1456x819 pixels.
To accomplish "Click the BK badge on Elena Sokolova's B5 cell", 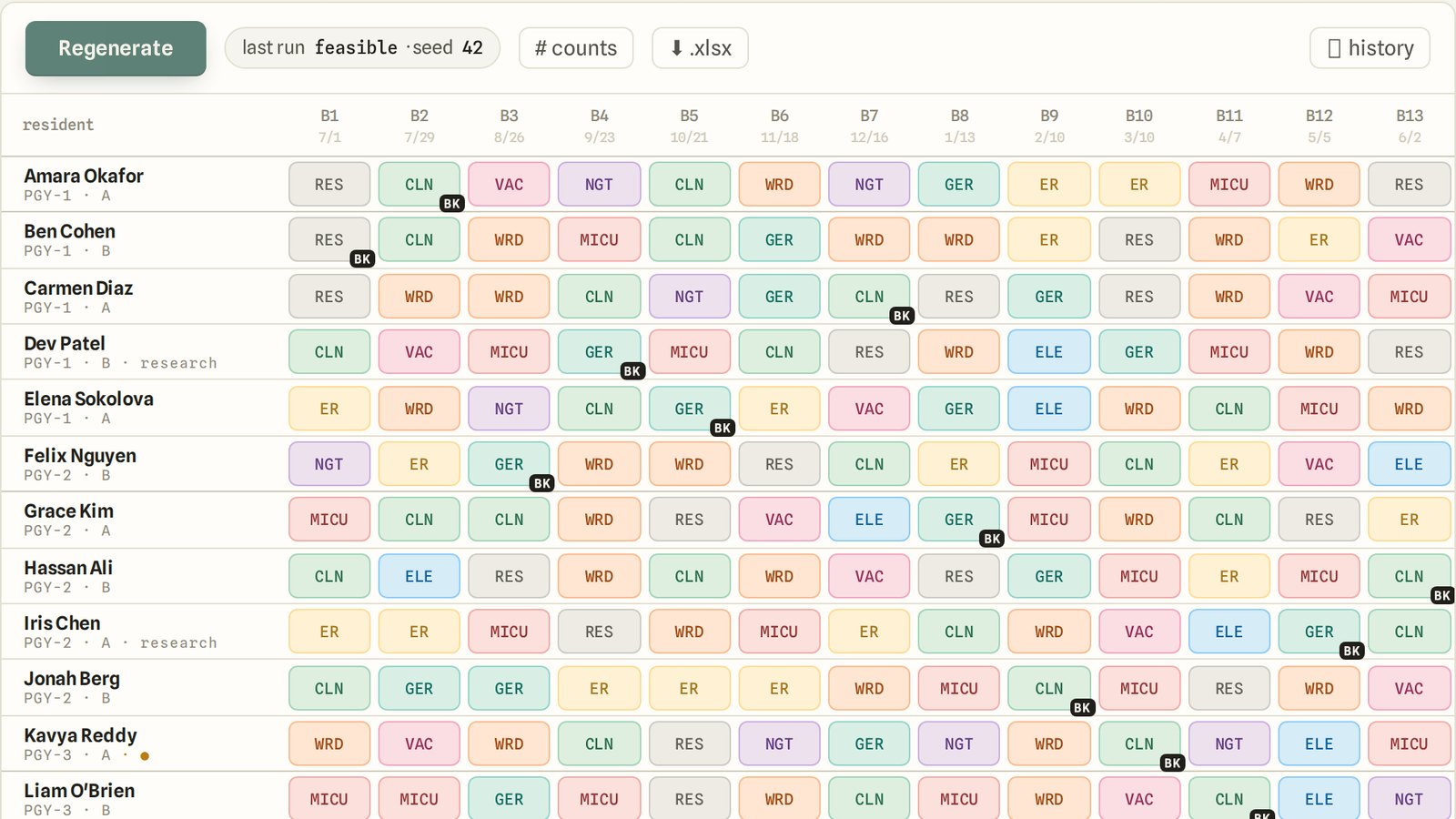I will pyautogui.click(x=723, y=428).
